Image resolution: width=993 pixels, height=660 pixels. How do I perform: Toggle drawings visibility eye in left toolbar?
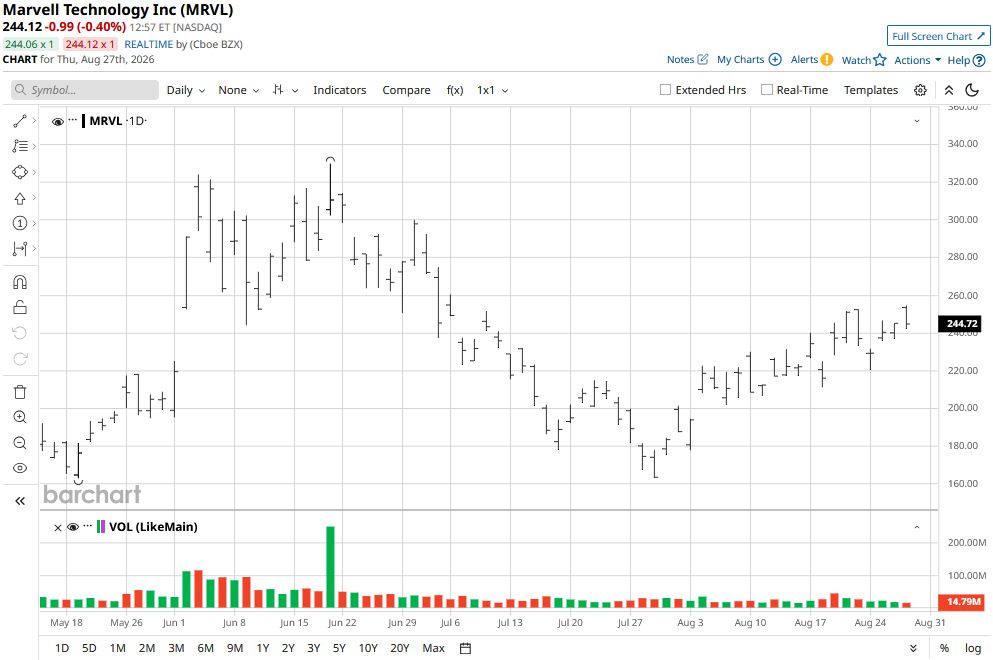[x=20, y=468]
